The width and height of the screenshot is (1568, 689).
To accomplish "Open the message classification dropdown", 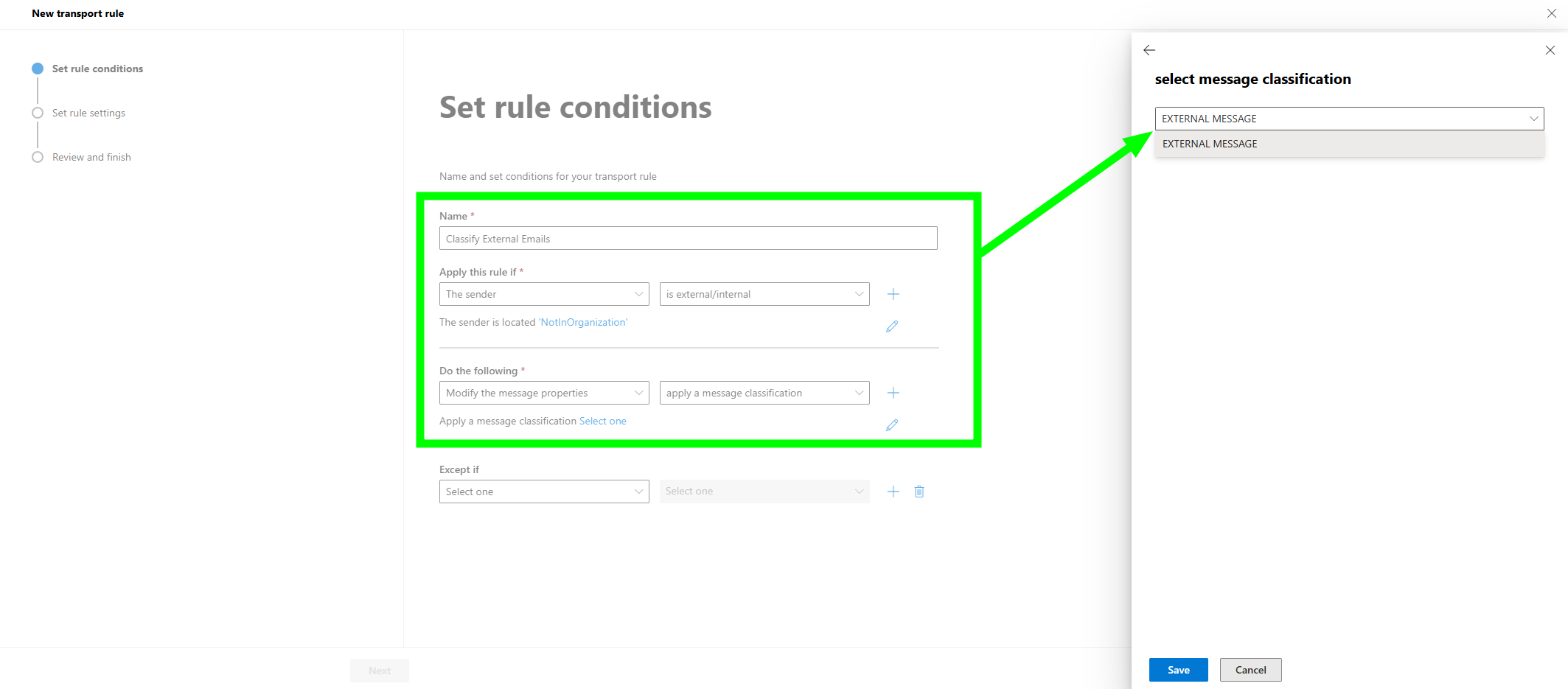I will (x=1349, y=119).
